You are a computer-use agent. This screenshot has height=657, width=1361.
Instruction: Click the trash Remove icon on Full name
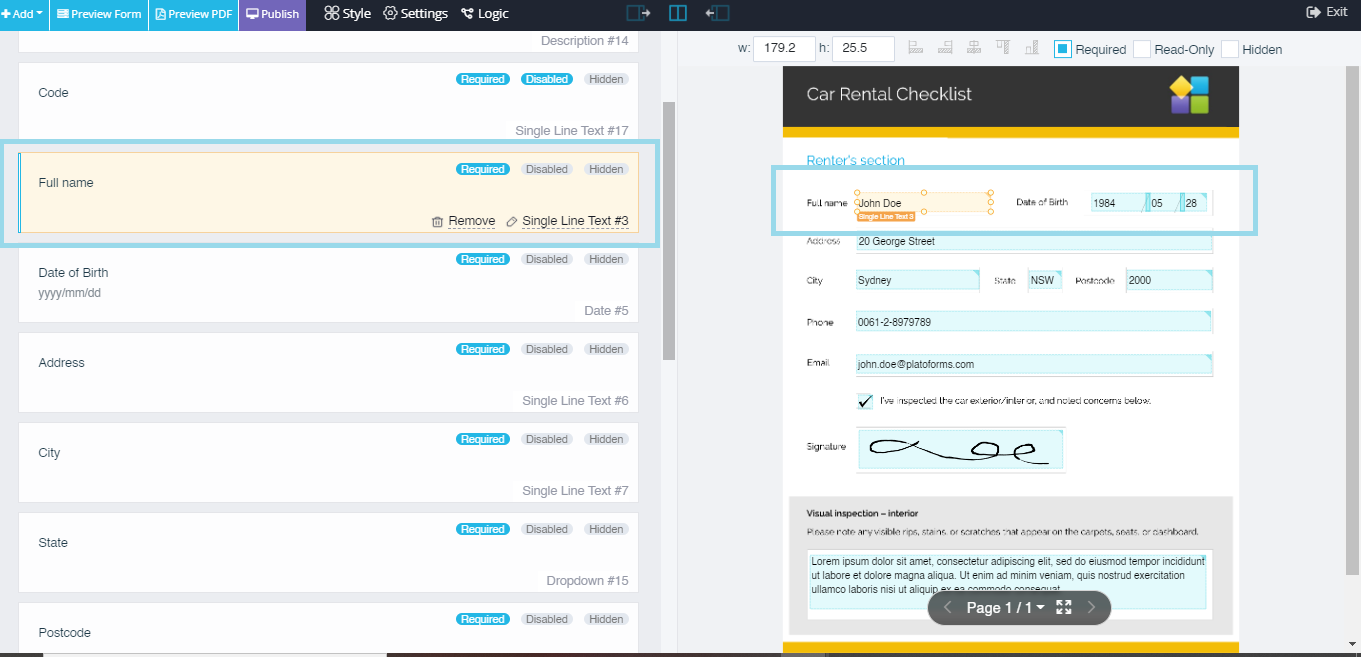[x=437, y=221]
